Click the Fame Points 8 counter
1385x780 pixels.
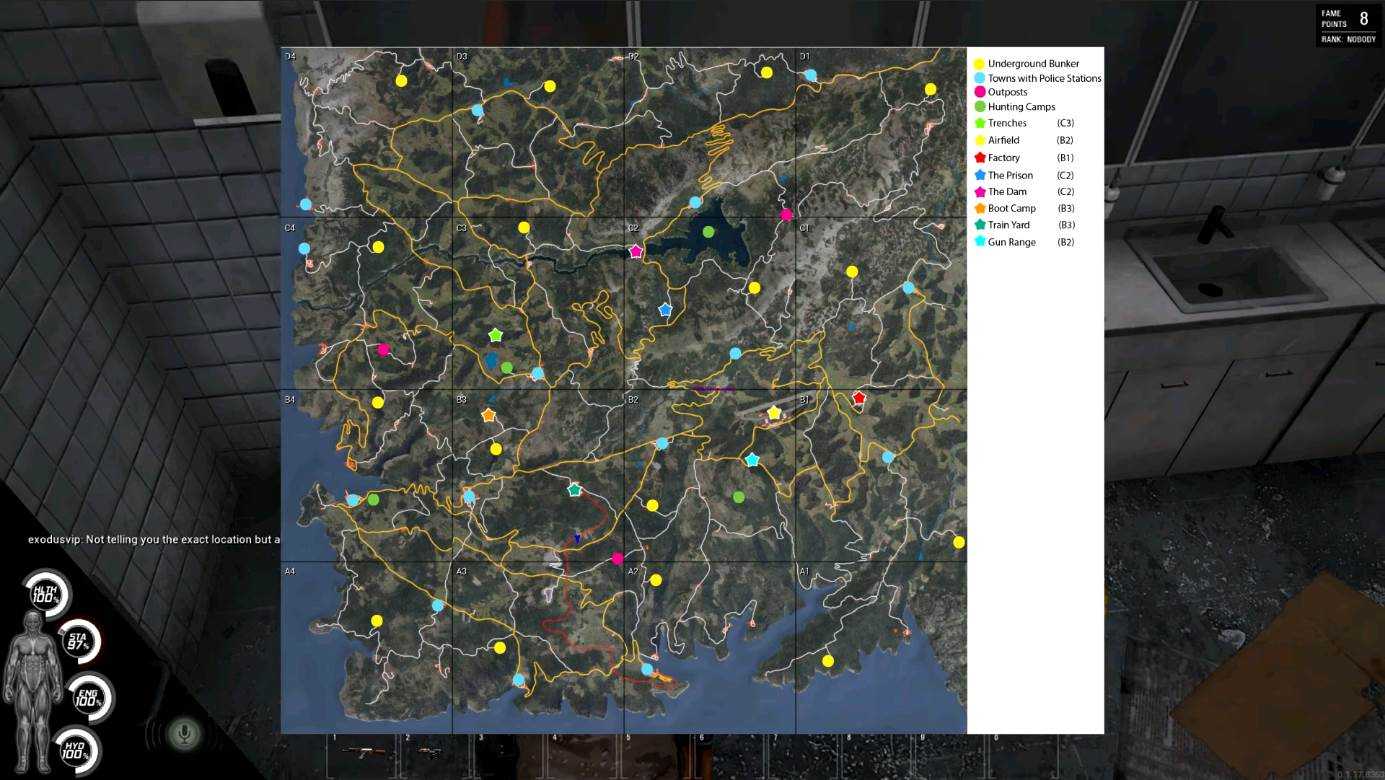[x=1347, y=19]
